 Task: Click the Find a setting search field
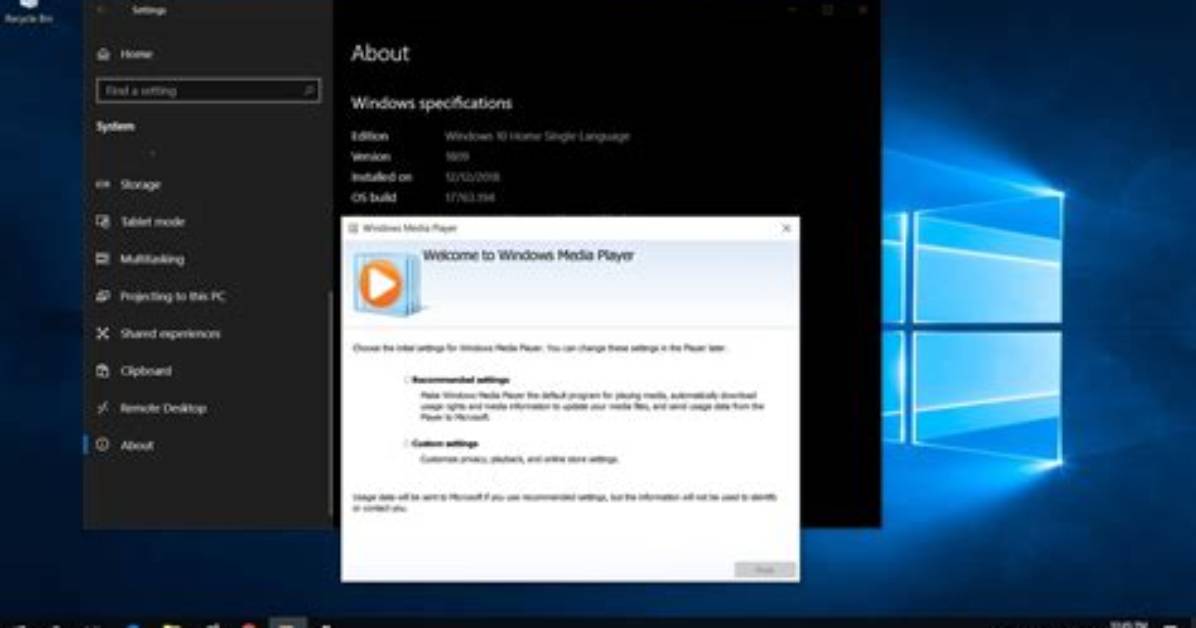click(207, 91)
